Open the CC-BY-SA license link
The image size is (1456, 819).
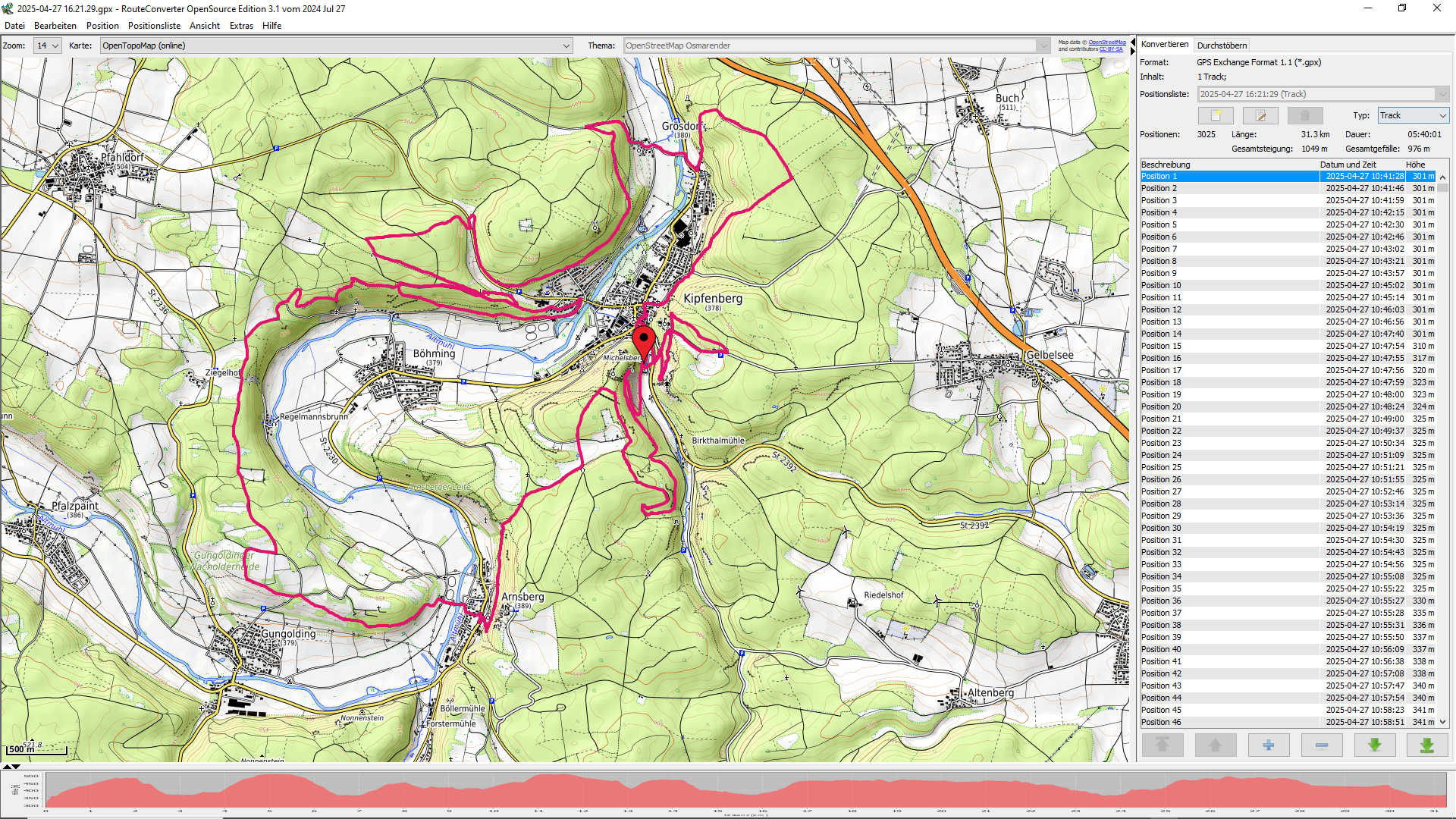pyautogui.click(x=1111, y=49)
